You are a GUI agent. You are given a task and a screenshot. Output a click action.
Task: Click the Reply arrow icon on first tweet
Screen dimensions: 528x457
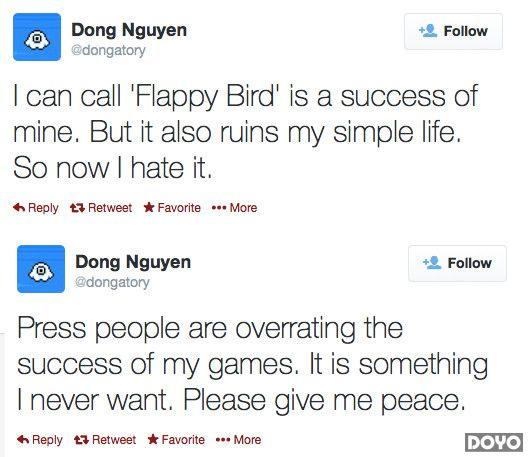(x=19, y=207)
